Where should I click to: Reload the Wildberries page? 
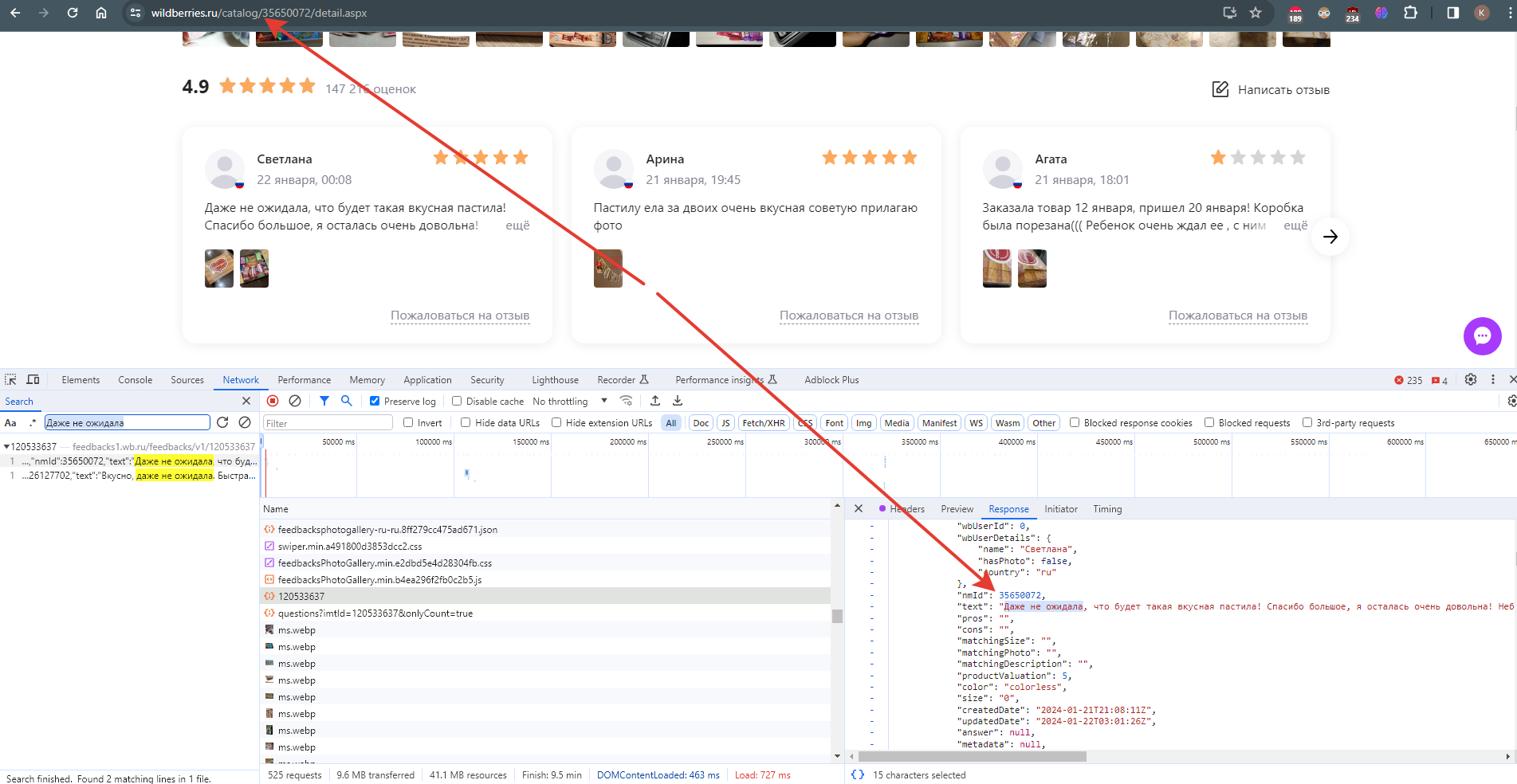(x=73, y=13)
